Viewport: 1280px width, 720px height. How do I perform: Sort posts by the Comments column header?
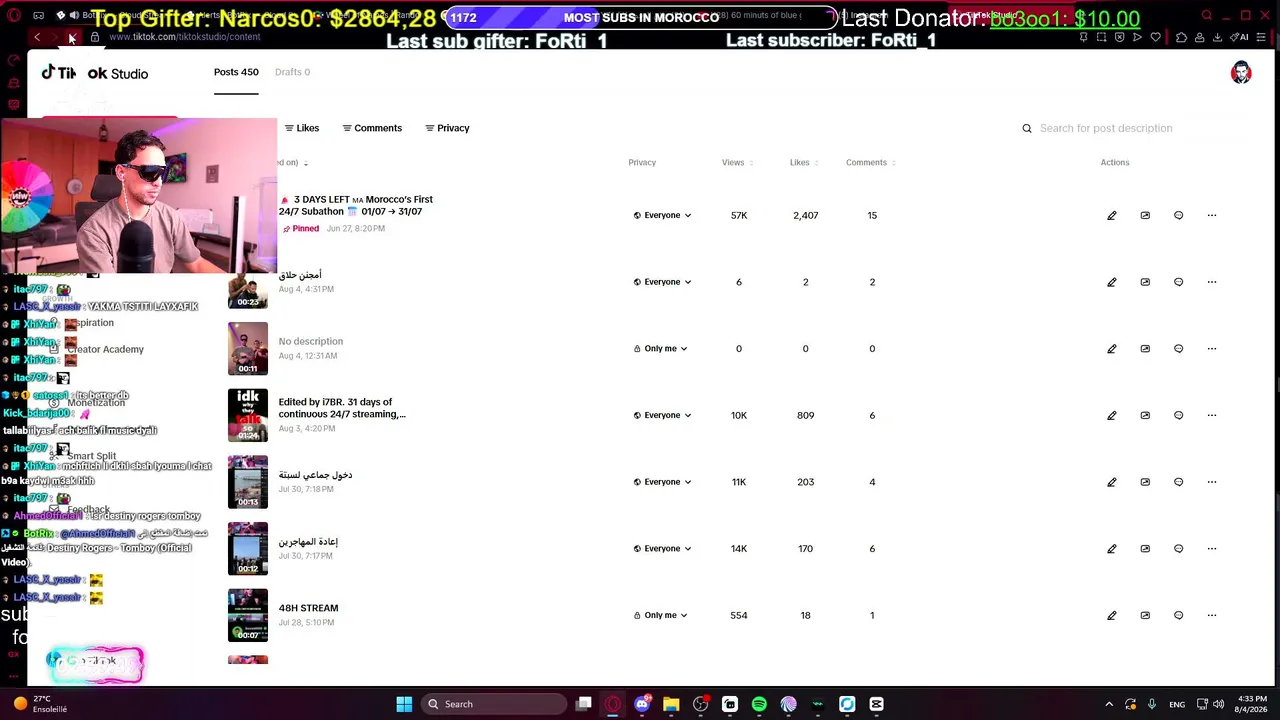tap(871, 162)
